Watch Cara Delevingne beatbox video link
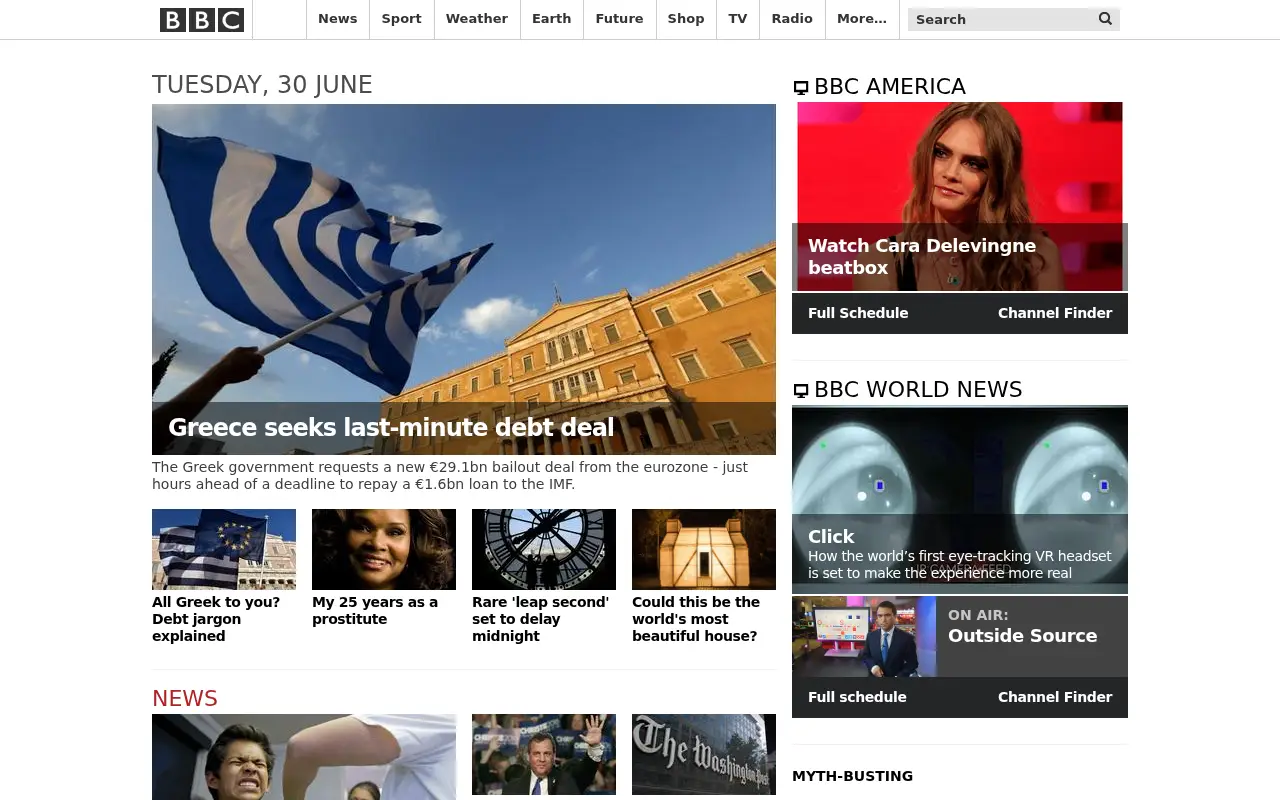 point(922,257)
